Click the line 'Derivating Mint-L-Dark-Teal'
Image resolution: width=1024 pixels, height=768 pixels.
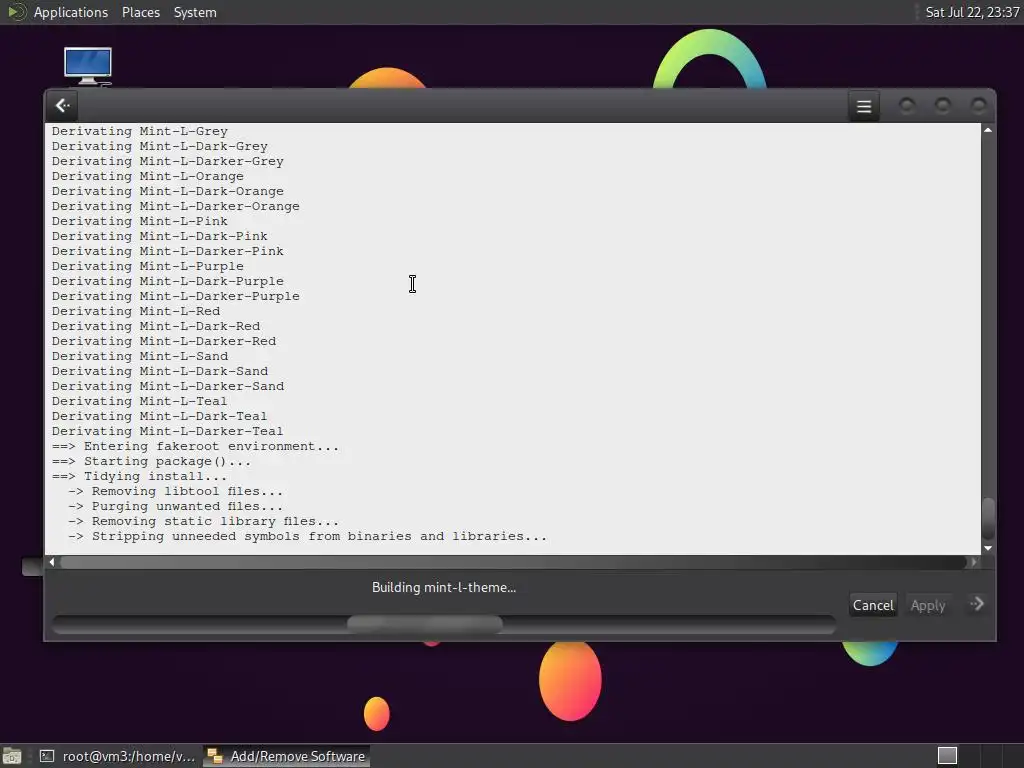pyautogui.click(x=160, y=417)
